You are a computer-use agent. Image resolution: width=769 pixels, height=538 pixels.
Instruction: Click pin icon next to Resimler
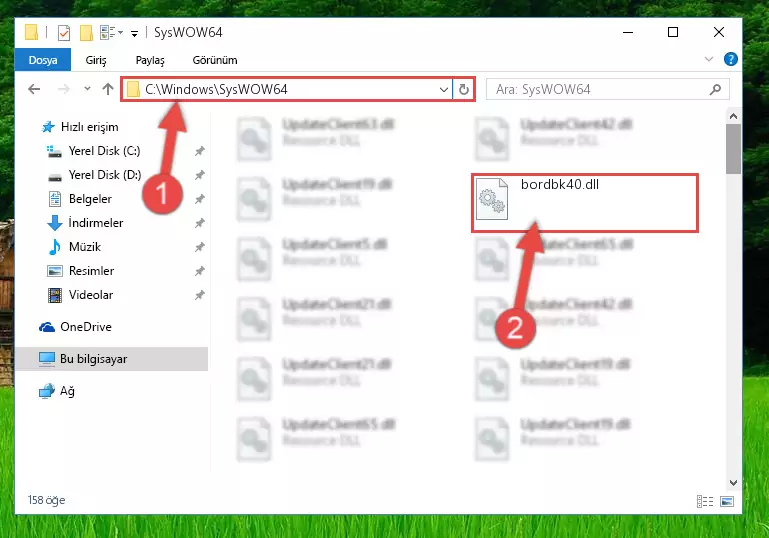[x=200, y=271]
